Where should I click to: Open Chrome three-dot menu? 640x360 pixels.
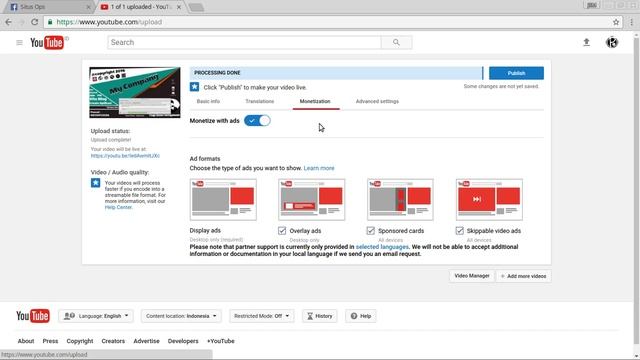632,22
